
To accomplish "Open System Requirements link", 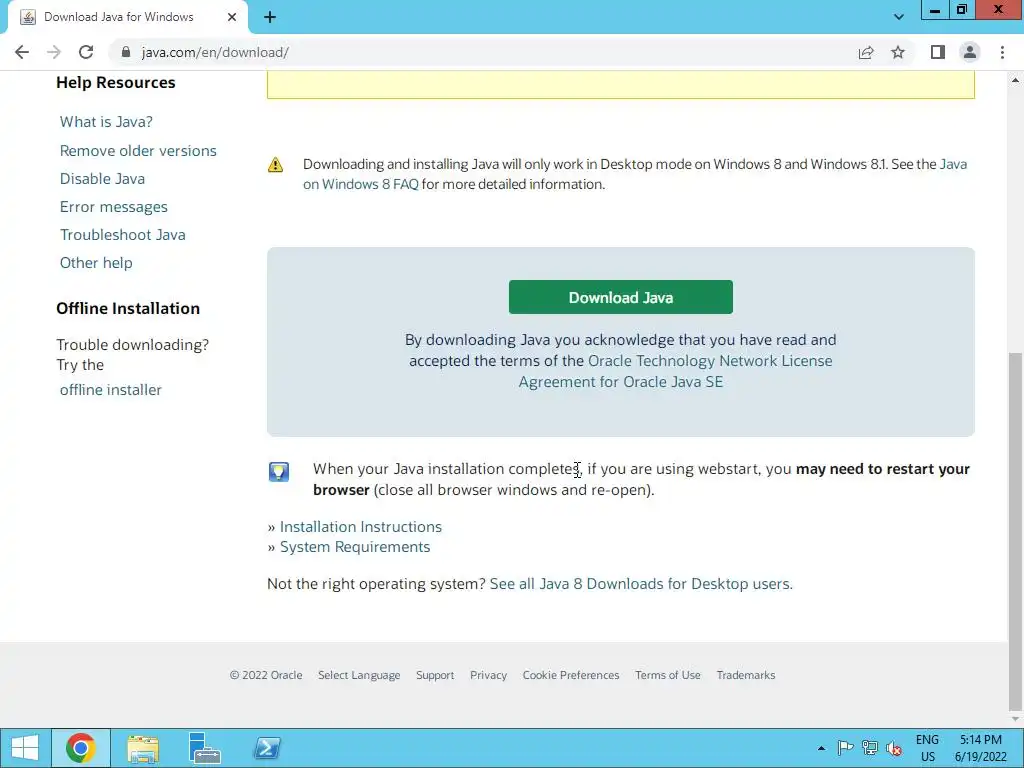I will 355,547.
